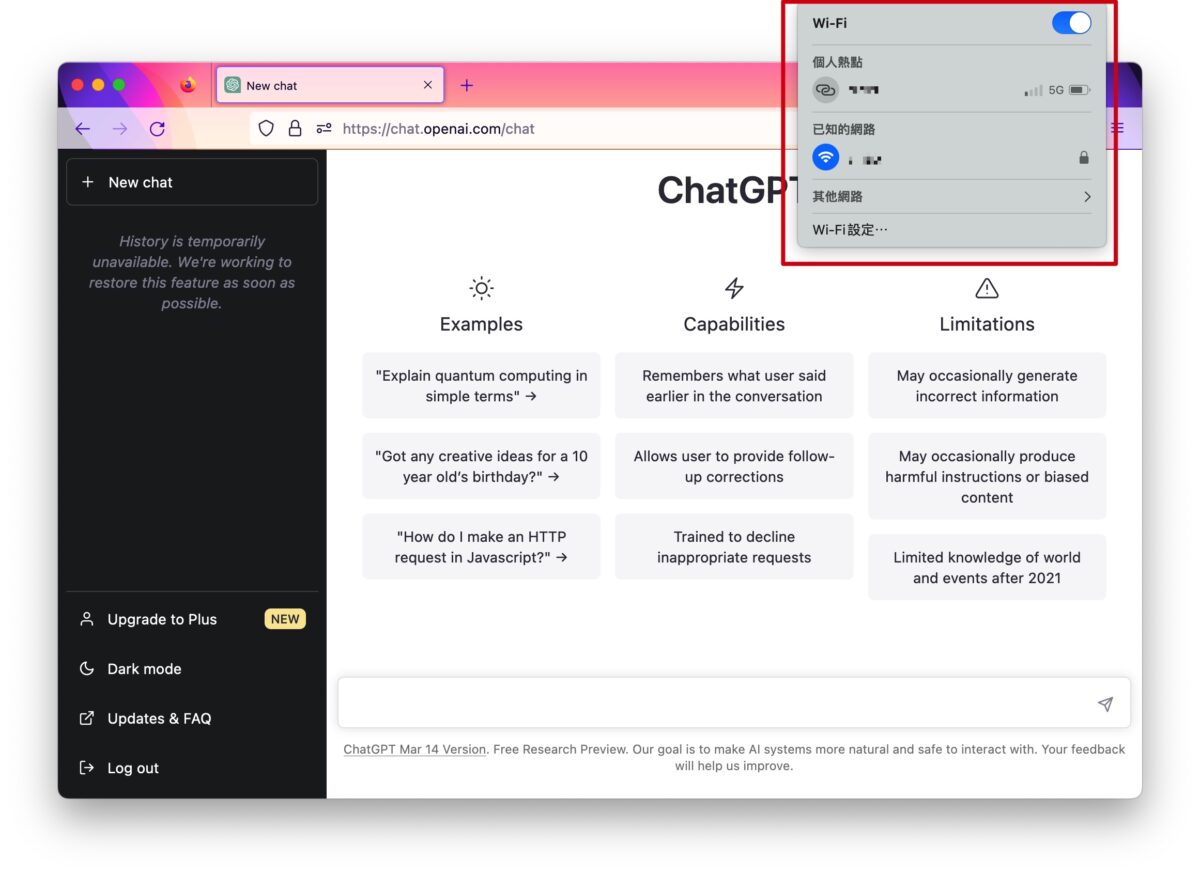The height and width of the screenshot is (875, 1200).
Task: Choose "Got any creative ideas" birthday example
Action: (481, 466)
